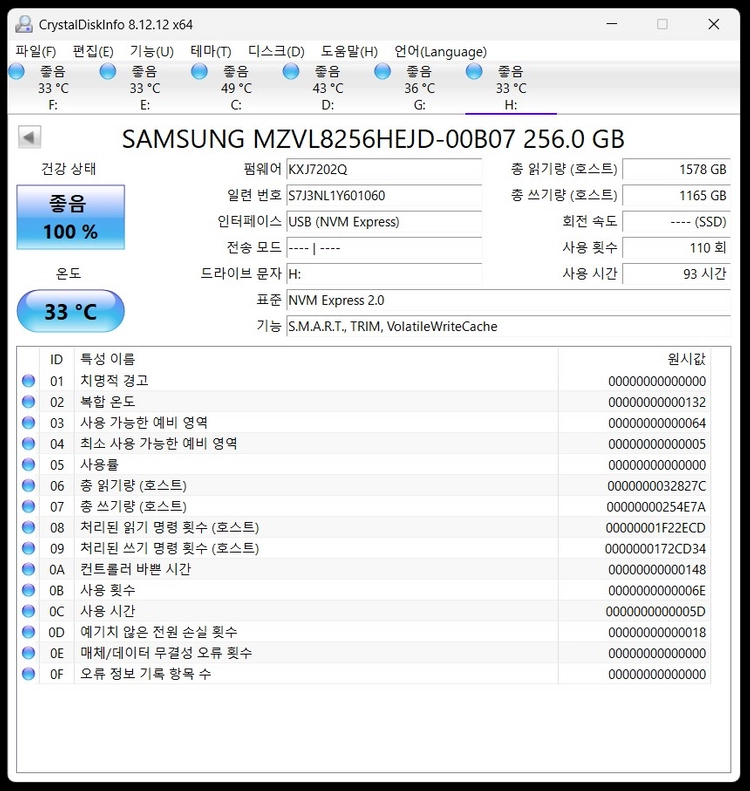Click raw value 0000000000064
The image size is (750, 791).
click(x=657, y=423)
